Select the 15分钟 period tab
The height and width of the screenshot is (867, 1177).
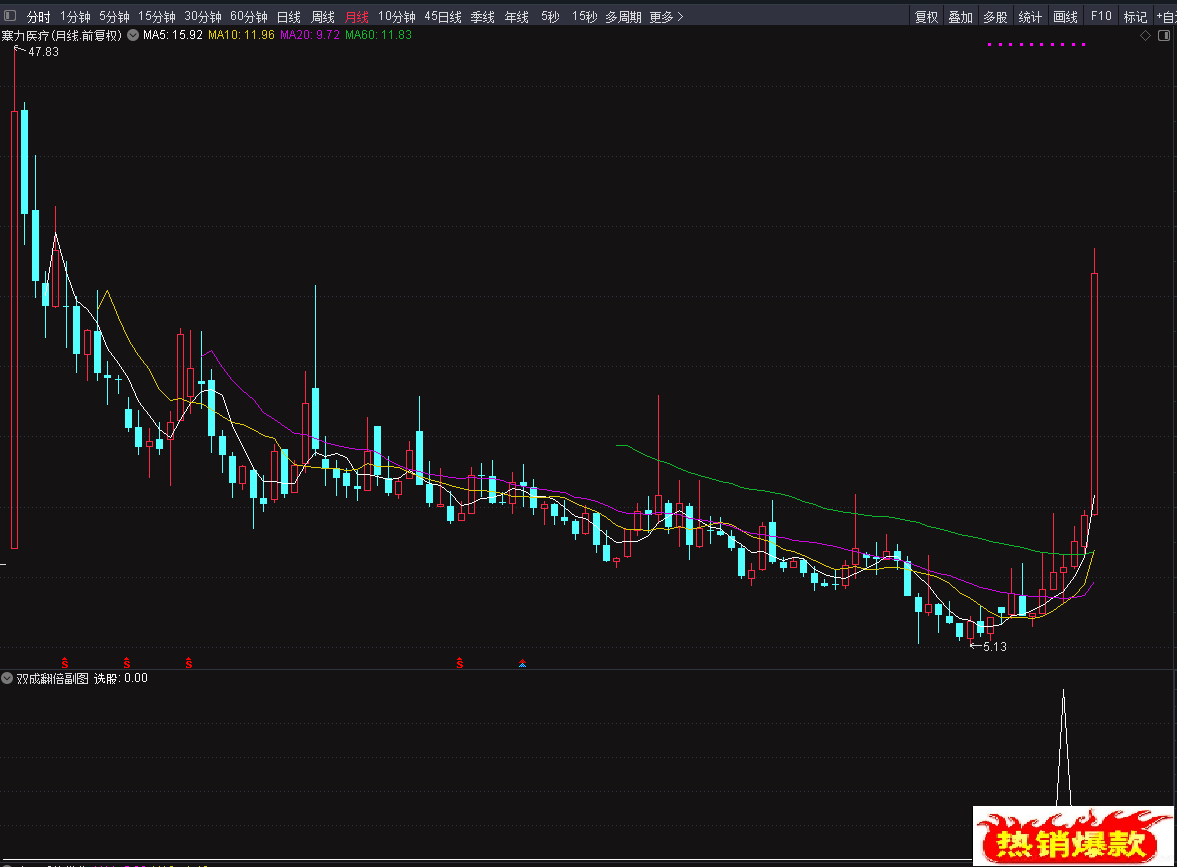pos(157,17)
